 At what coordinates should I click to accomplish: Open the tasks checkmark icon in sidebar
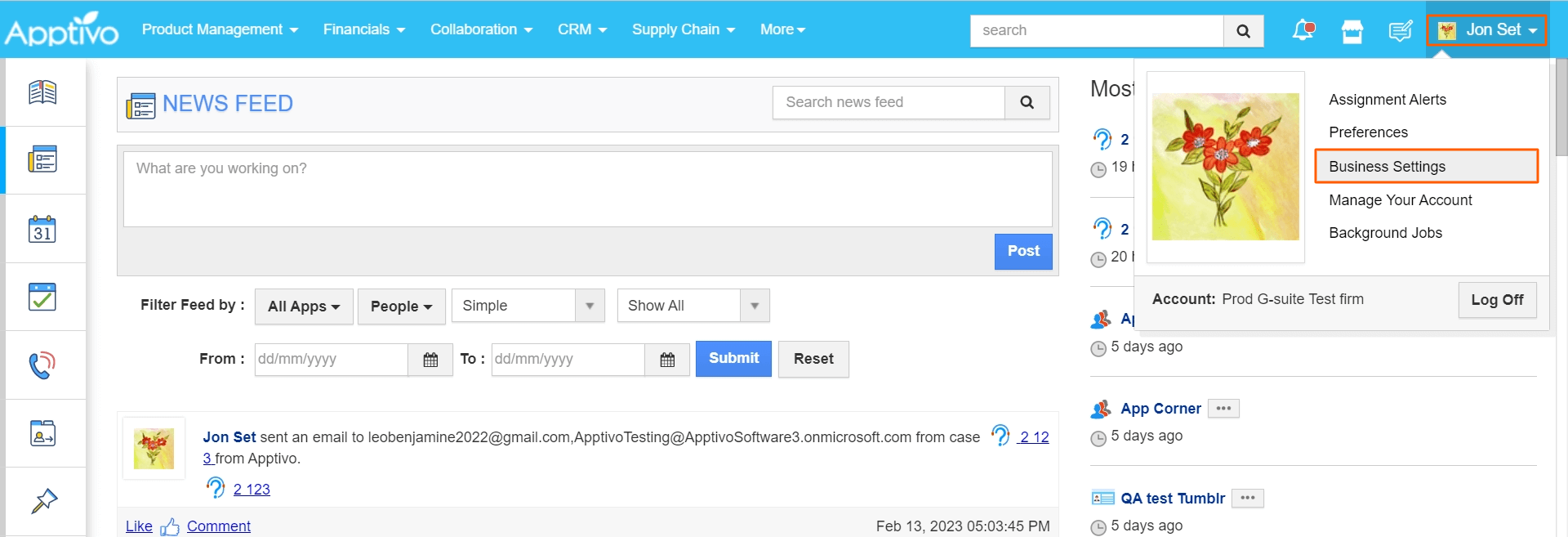[x=42, y=297]
